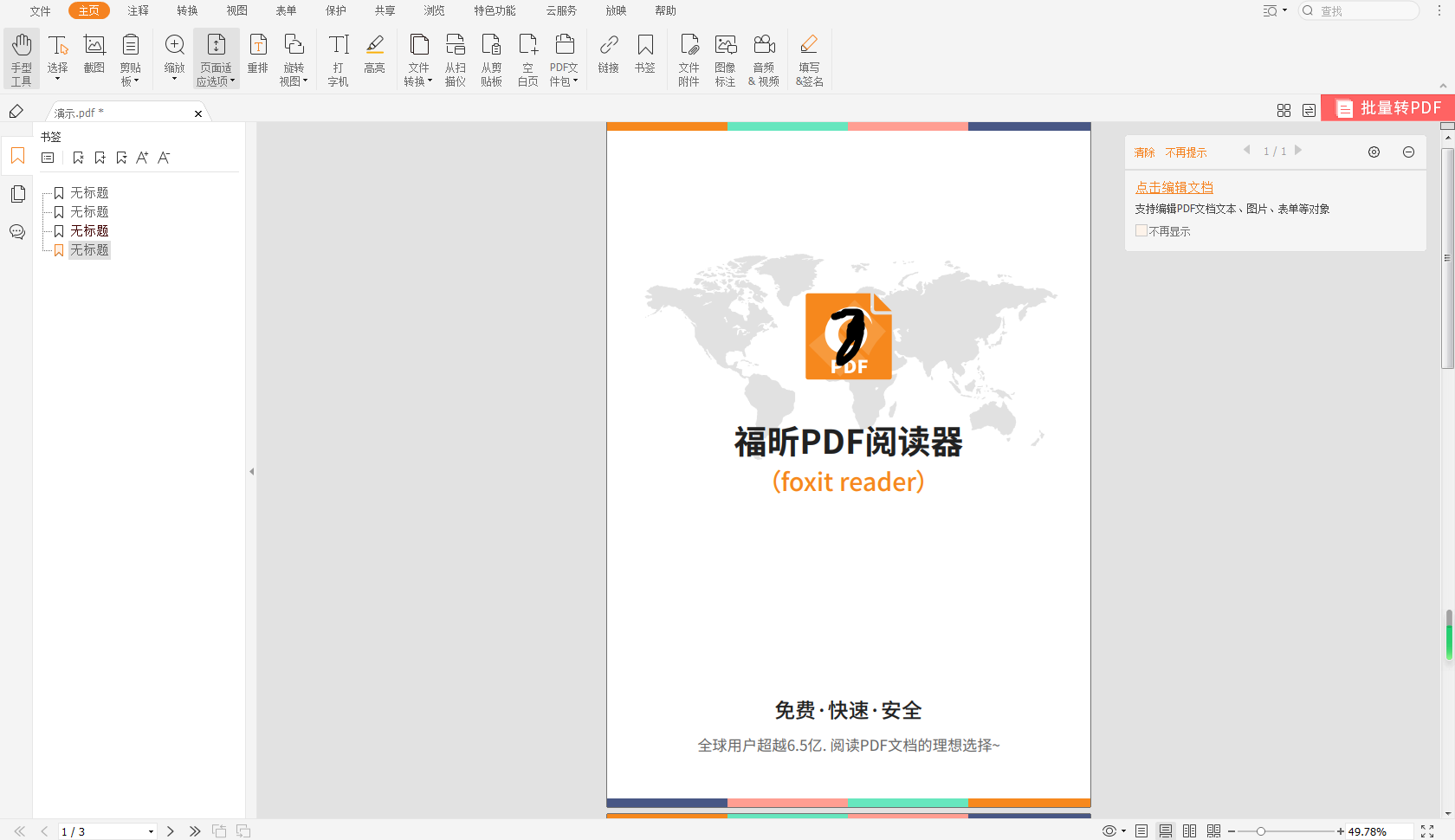Open the page number dropdown in status bar

tap(151, 831)
